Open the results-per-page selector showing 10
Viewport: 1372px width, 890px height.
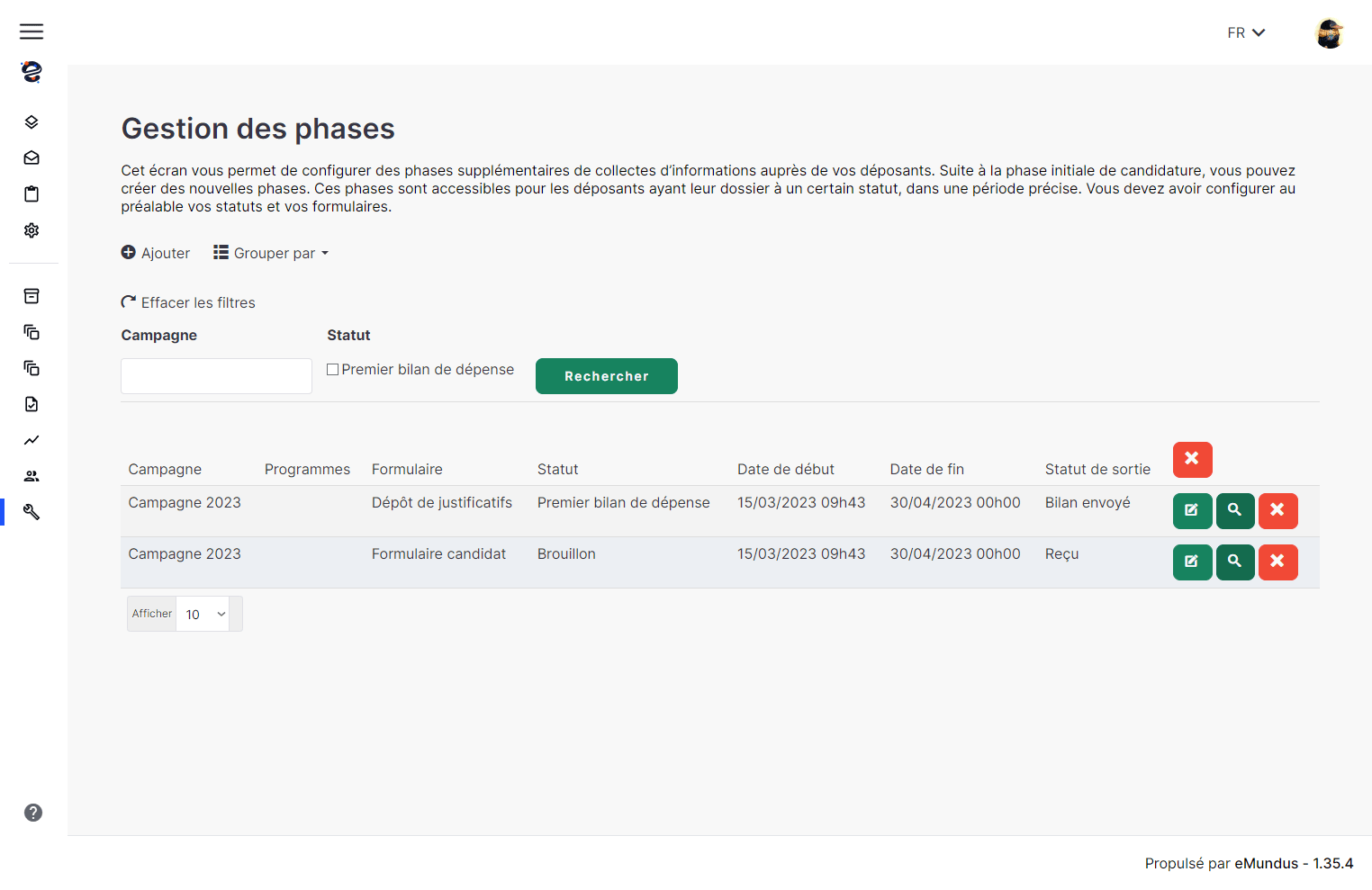point(203,613)
